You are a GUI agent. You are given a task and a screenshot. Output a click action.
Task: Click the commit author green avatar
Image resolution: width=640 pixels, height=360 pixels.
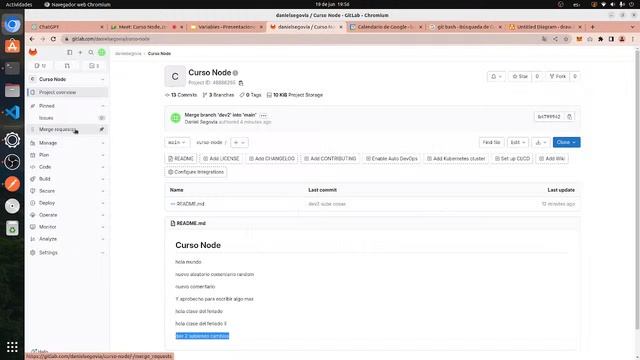click(176, 118)
